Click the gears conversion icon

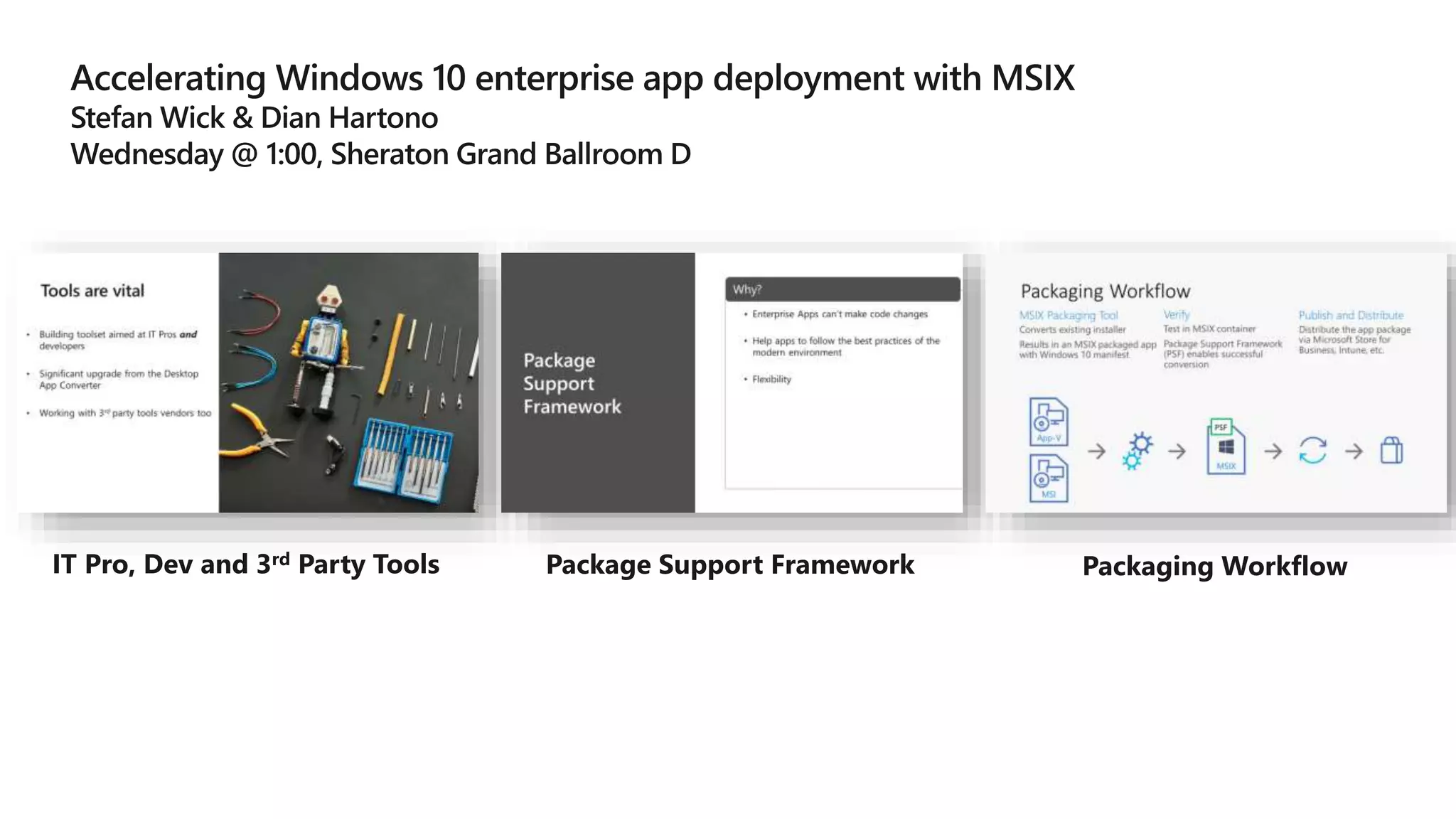click(x=1137, y=451)
